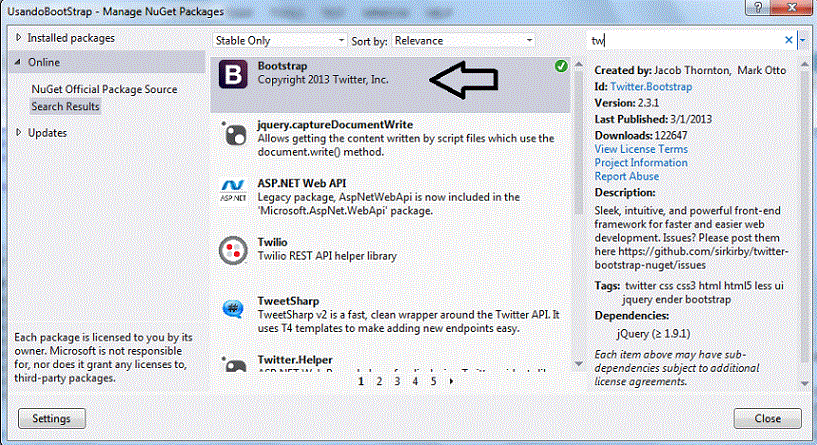The width and height of the screenshot is (817, 445).
Task: Collapse the Online node
Action: (18, 62)
